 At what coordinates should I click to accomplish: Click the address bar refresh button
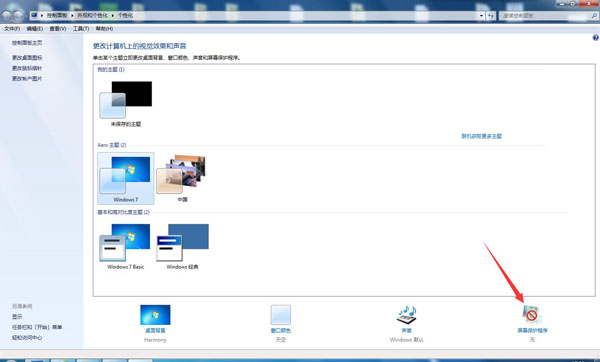[491, 16]
